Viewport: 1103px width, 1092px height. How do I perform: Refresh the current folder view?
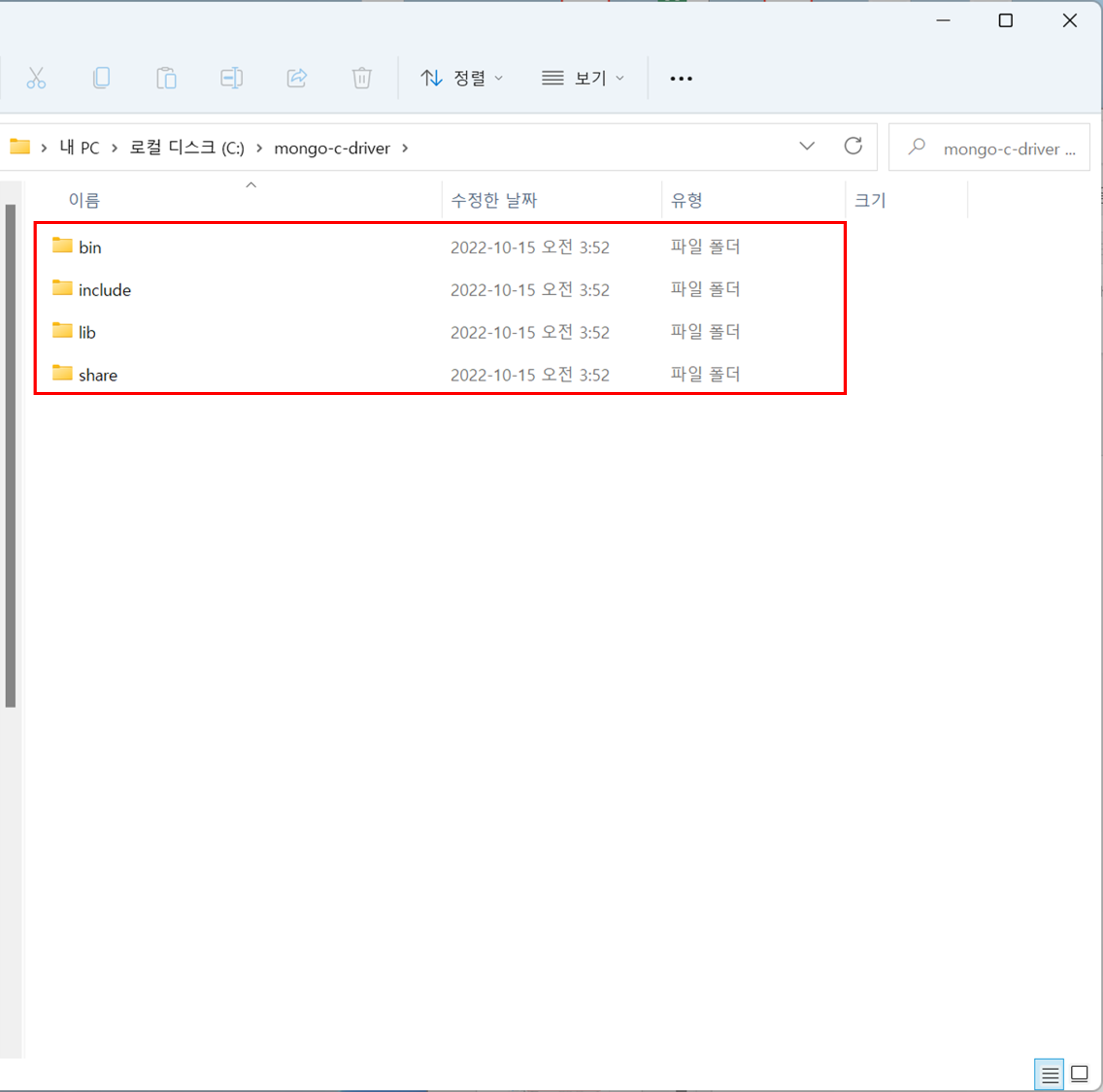coord(853,147)
